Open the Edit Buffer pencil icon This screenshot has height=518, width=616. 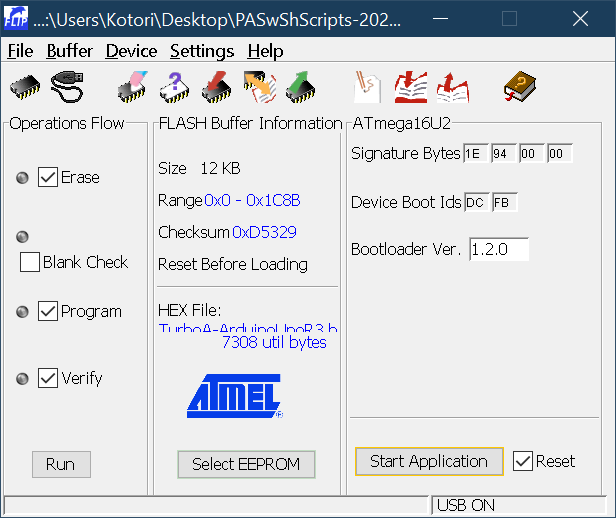[367, 87]
